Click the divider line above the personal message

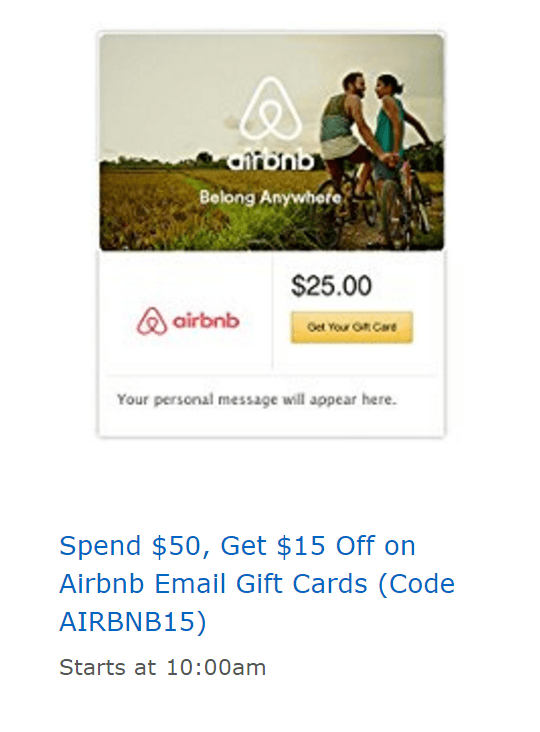pyautogui.click(x=272, y=375)
